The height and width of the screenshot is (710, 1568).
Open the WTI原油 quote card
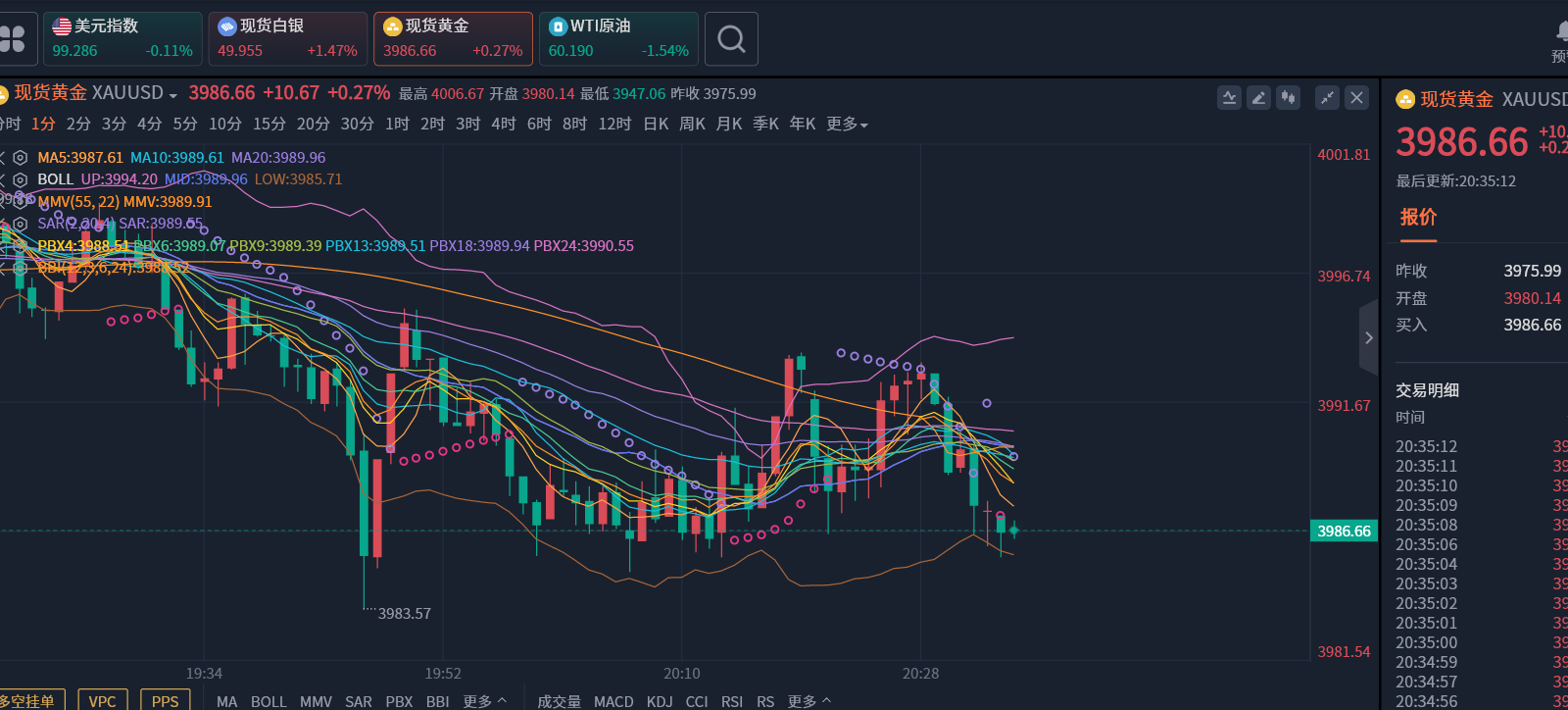618,39
